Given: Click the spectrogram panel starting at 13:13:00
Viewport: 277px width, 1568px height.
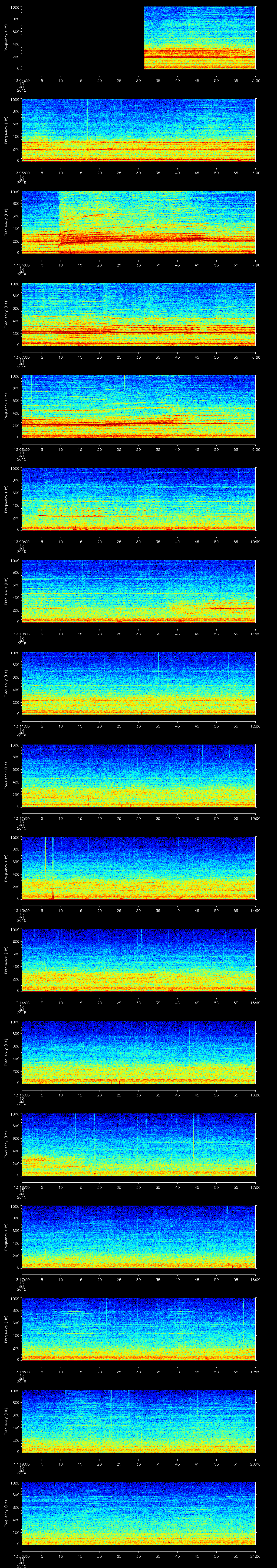Looking at the screenshot, I should coord(139,868).
